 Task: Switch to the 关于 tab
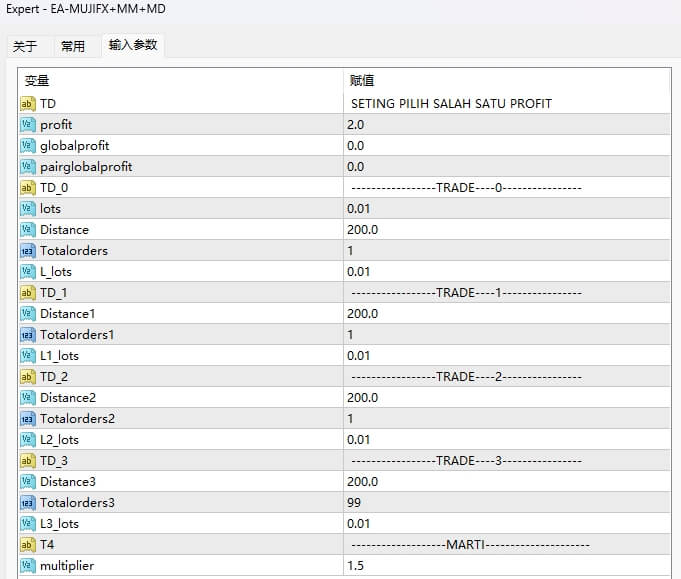pos(25,46)
